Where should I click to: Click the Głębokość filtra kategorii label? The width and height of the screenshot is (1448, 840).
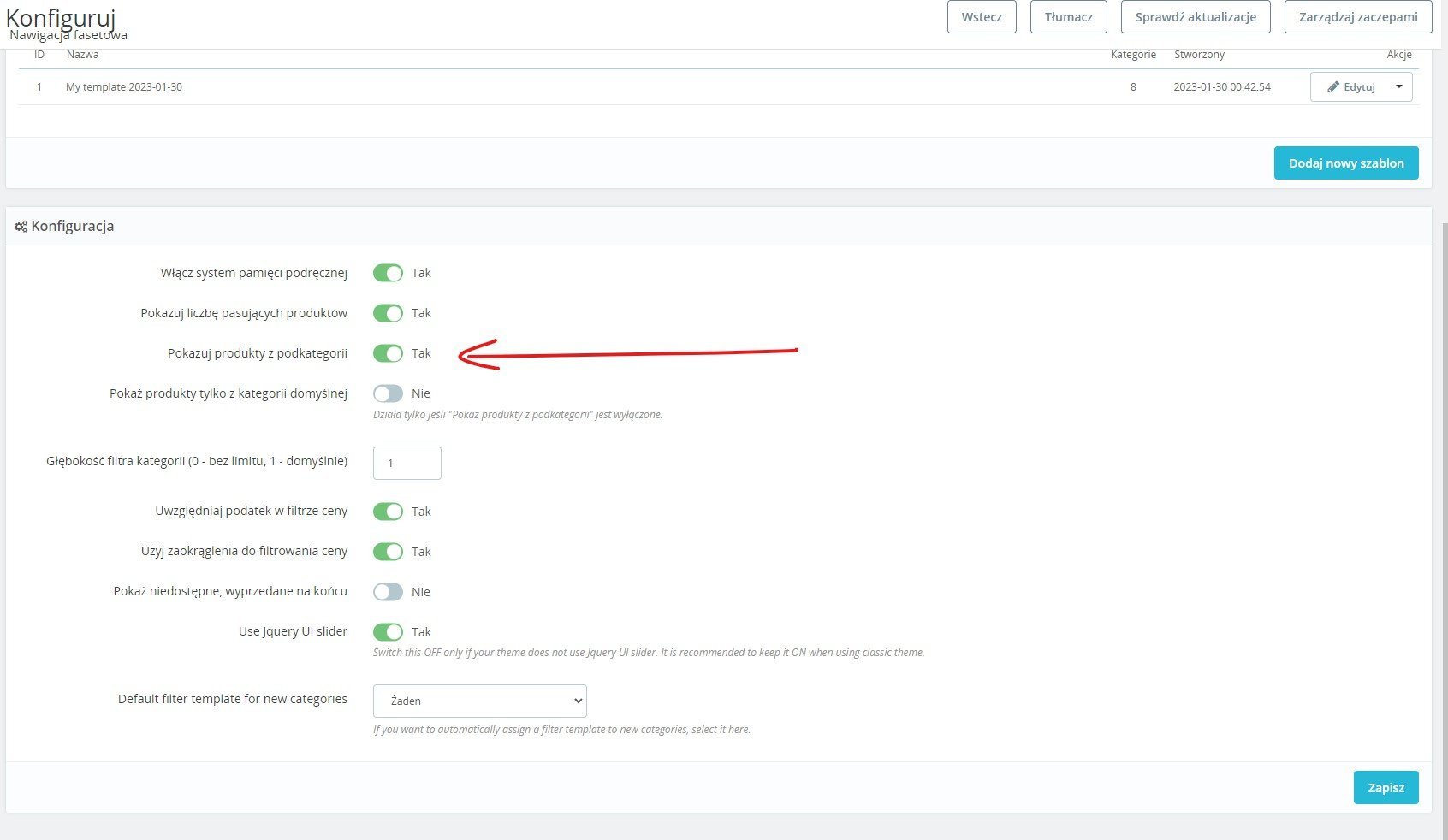[197, 461]
